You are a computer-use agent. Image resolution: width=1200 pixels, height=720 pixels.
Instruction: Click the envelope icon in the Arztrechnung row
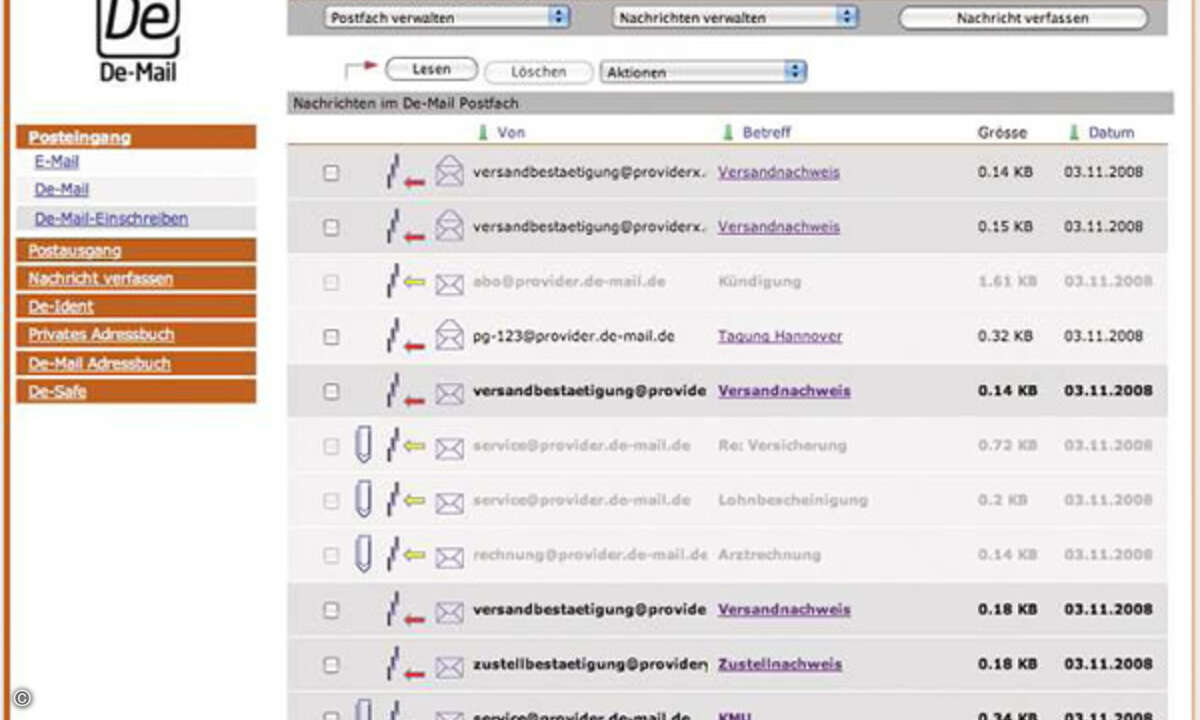(450, 557)
